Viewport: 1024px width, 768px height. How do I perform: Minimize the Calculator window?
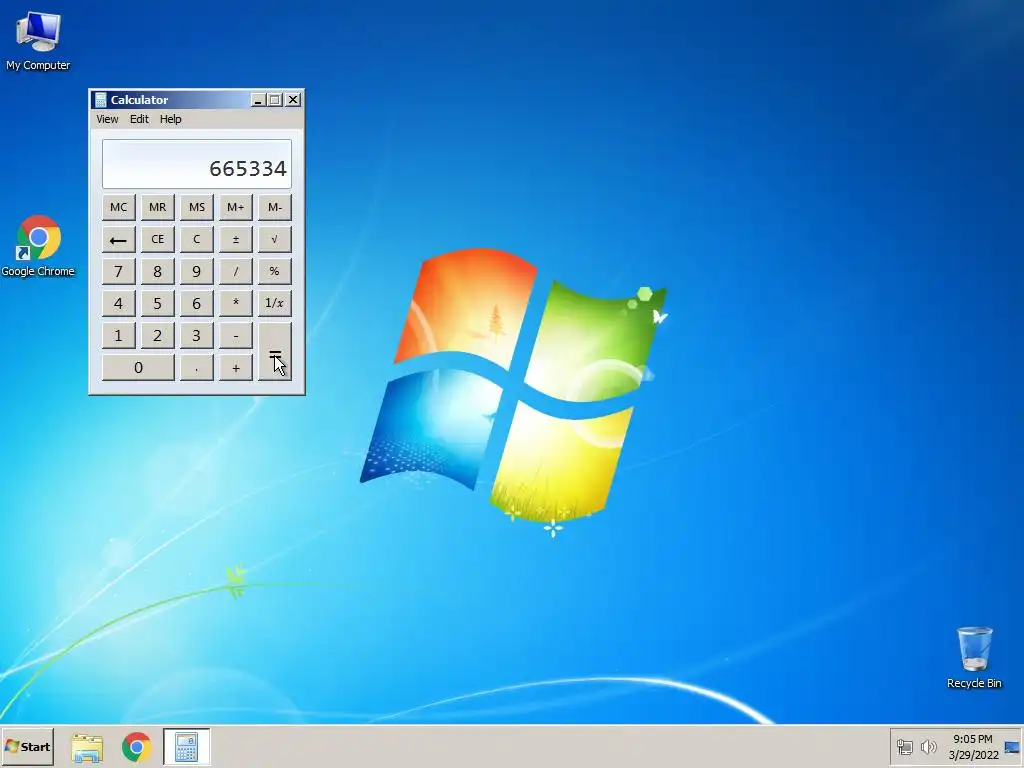258,100
